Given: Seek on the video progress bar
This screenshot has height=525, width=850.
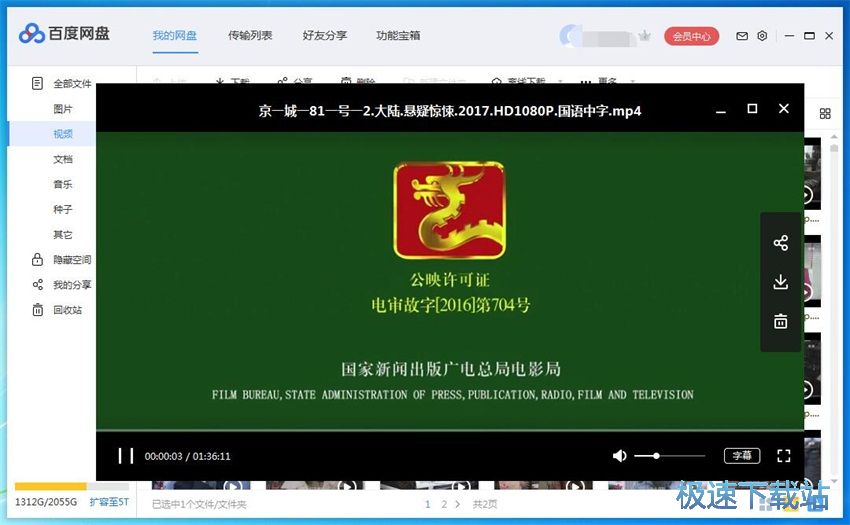Looking at the screenshot, I should (450, 431).
